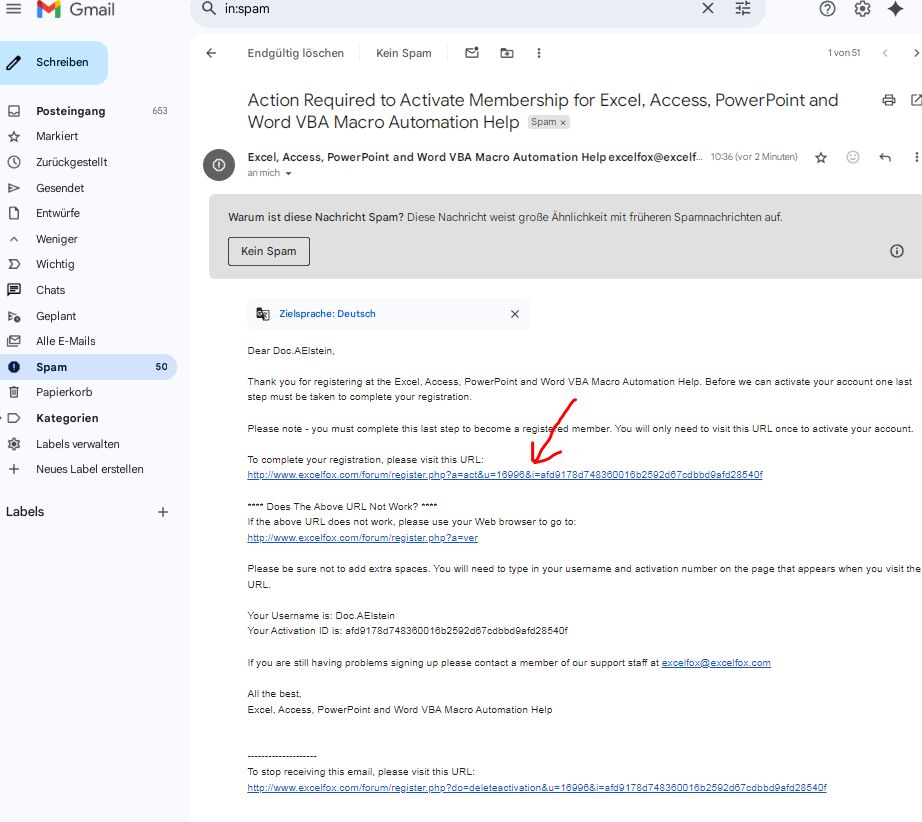Open the Papierkorb folder
This screenshot has height=822, width=922.
pyautogui.click(x=64, y=392)
